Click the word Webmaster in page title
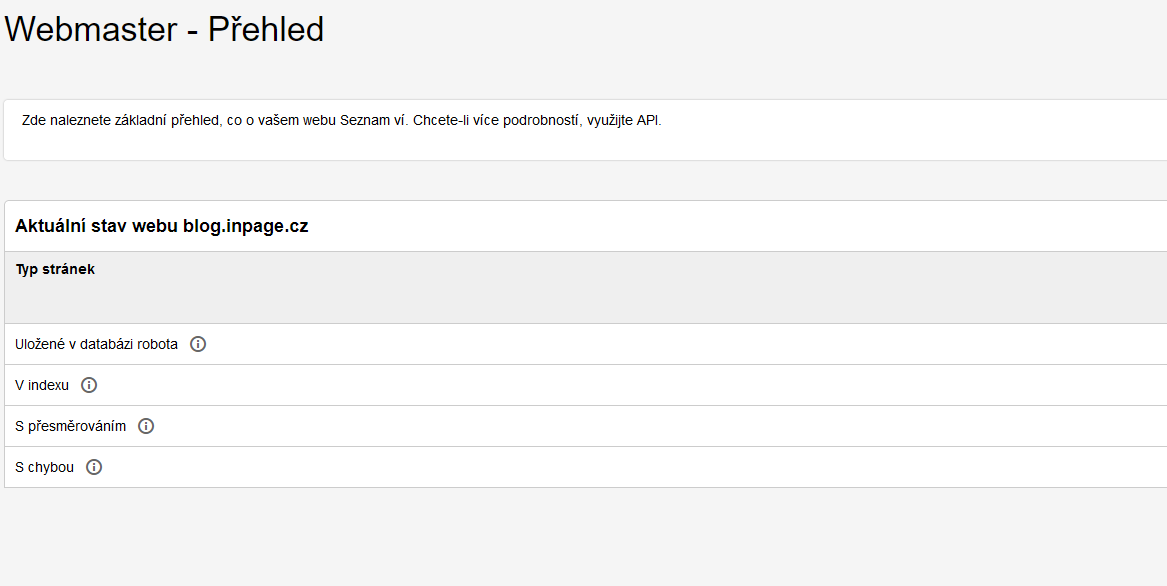 pos(91,30)
